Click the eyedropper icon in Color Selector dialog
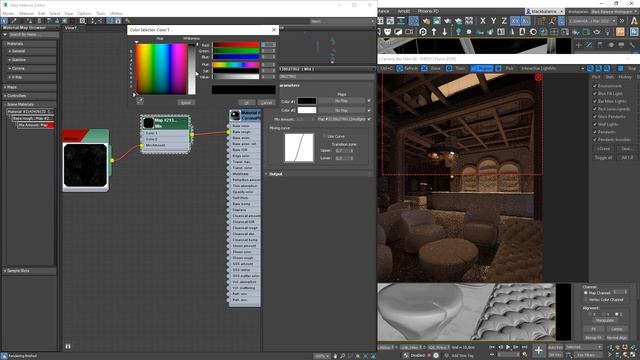The image size is (640, 360). [140, 100]
